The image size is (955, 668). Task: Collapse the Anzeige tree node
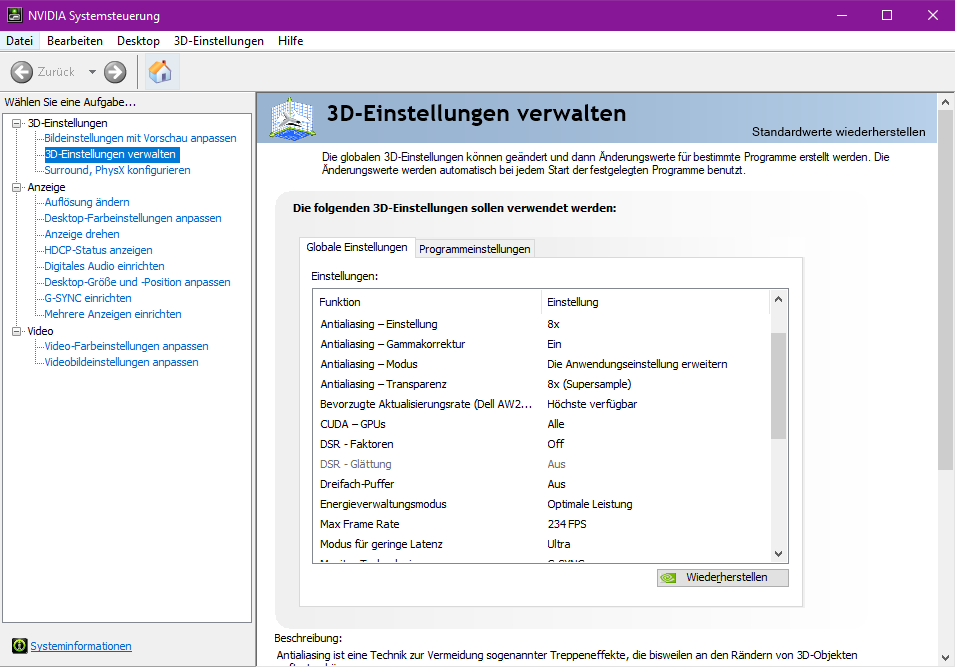click(16, 187)
